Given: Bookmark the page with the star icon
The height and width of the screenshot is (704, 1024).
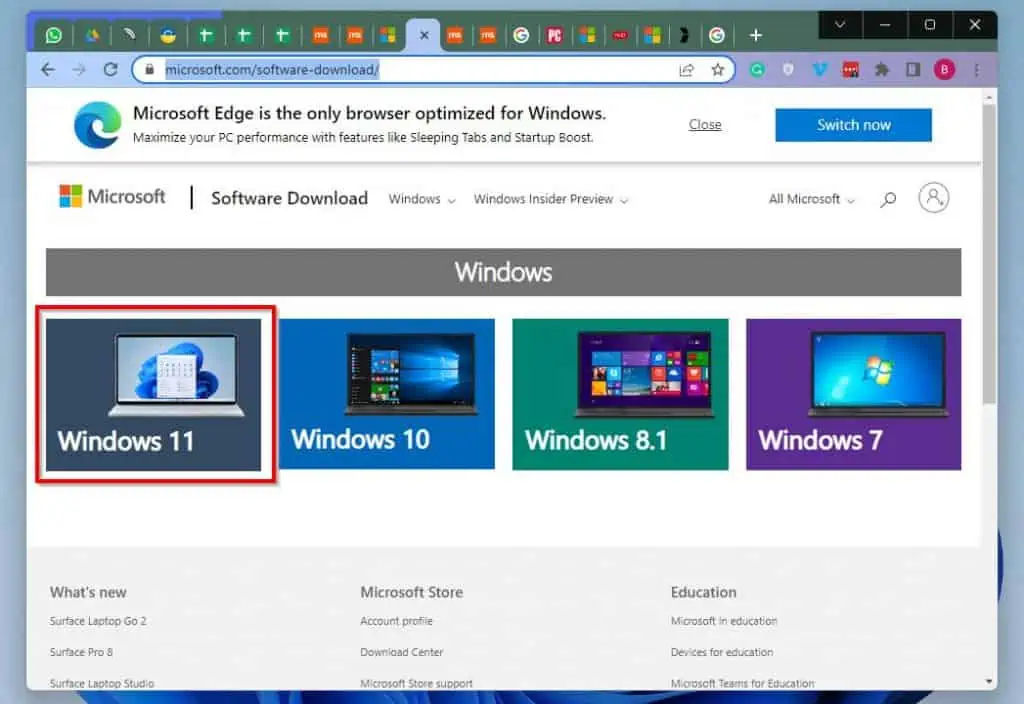Looking at the screenshot, I should tap(718, 69).
